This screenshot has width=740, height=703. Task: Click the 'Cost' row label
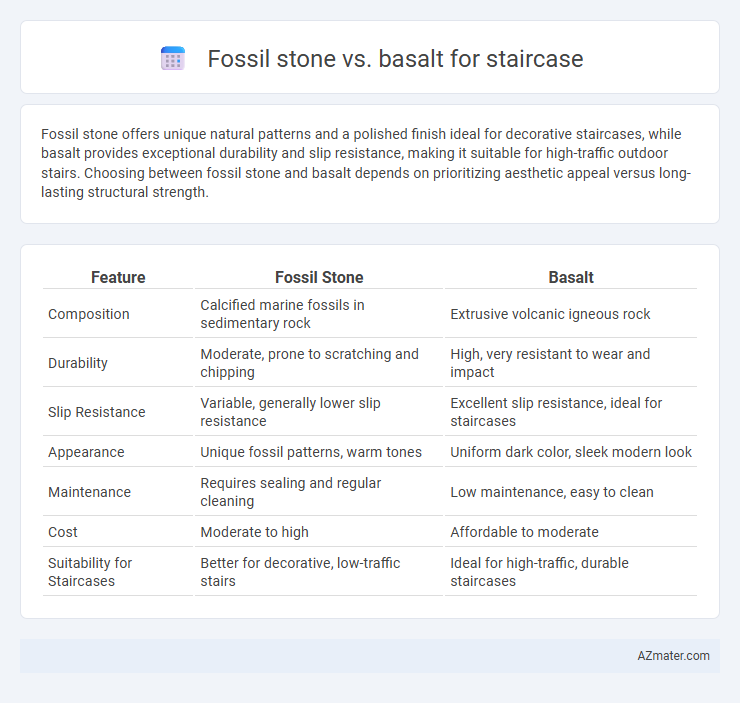tap(63, 532)
